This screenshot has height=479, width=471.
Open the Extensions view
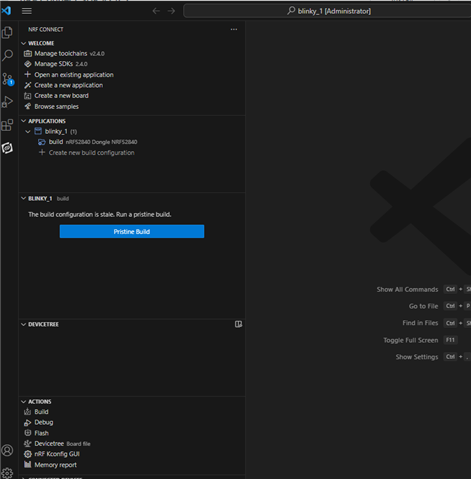(x=7, y=125)
